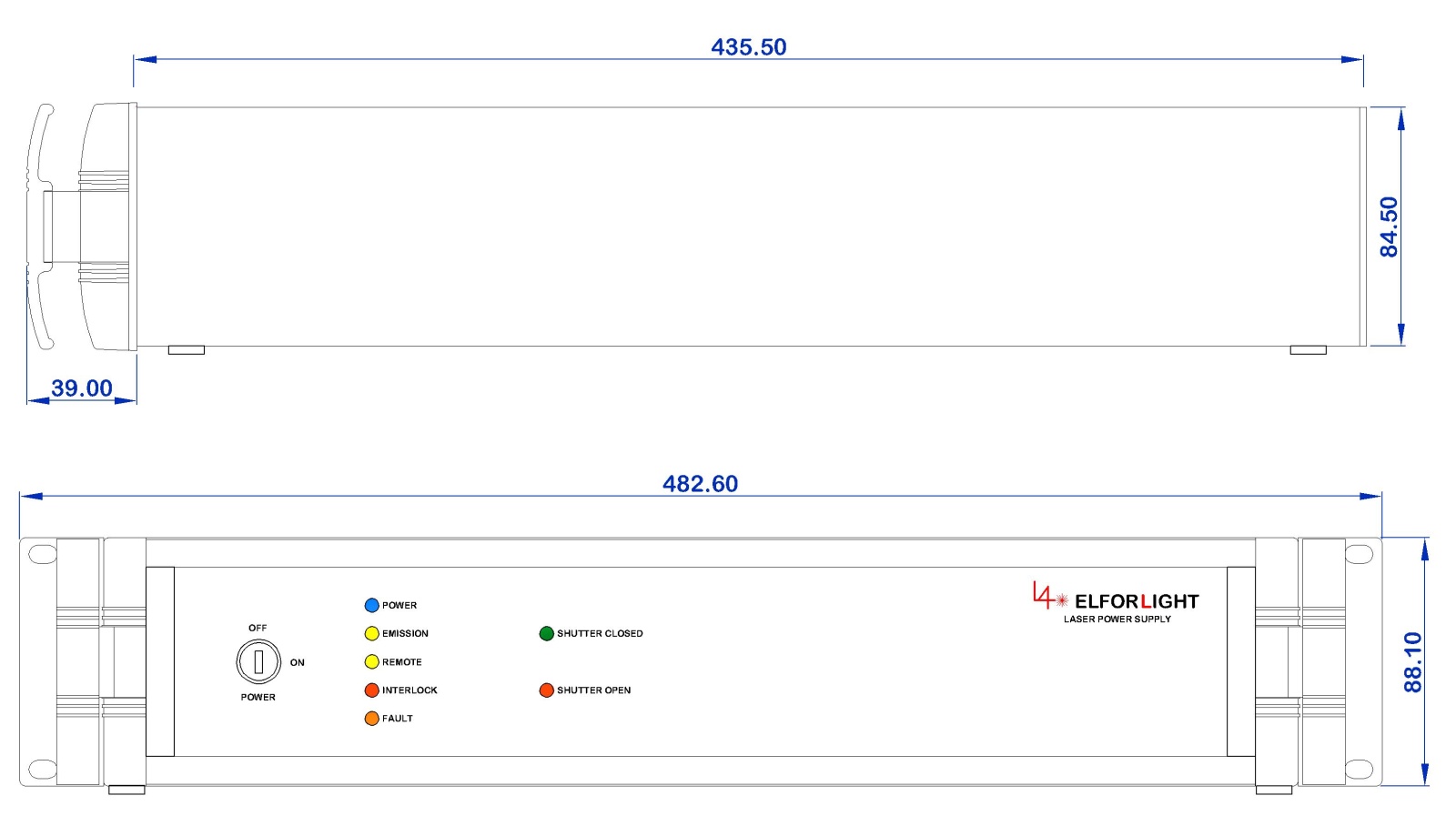The width and height of the screenshot is (1456, 826).
Task: Turn the power key switch
Action: pyautogui.click(x=258, y=661)
